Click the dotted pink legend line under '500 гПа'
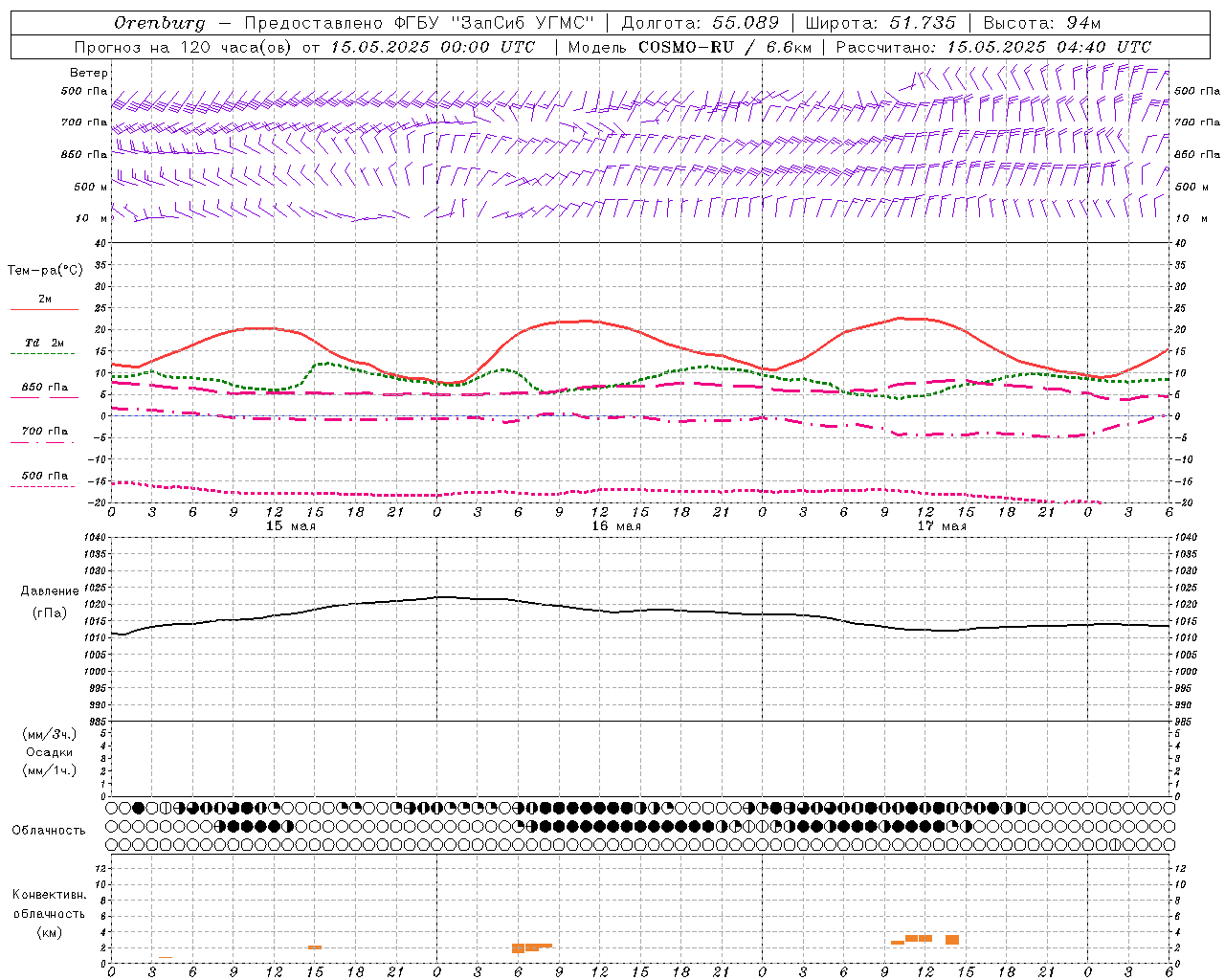This screenshot has width=1225, height=980. click(42, 487)
